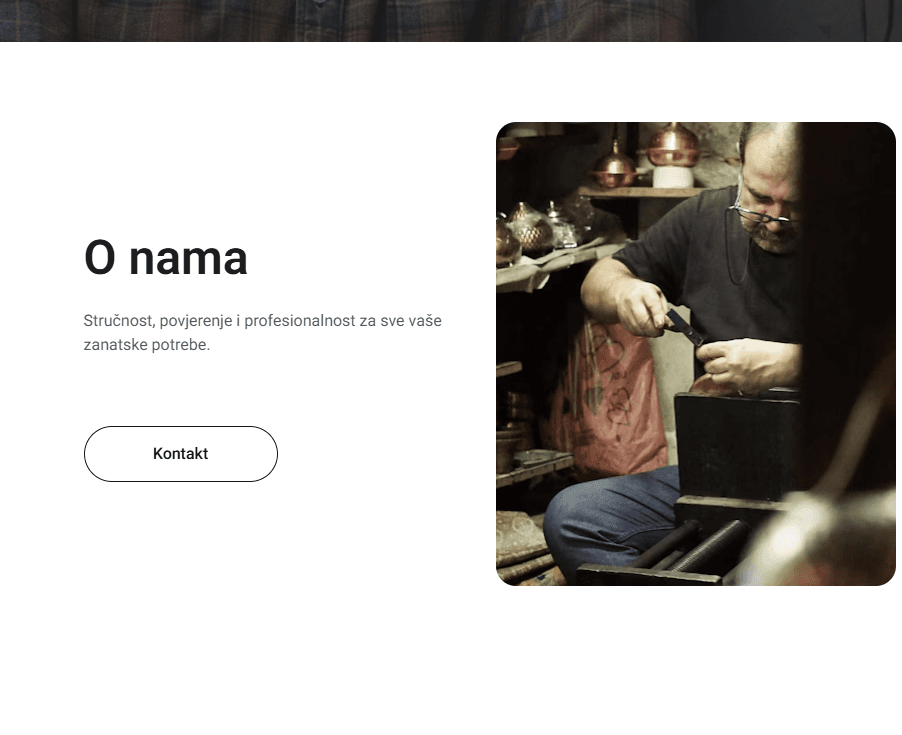Click the words "zanatske potrebe" in description
Screen dimensions: 902x735
(145, 344)
